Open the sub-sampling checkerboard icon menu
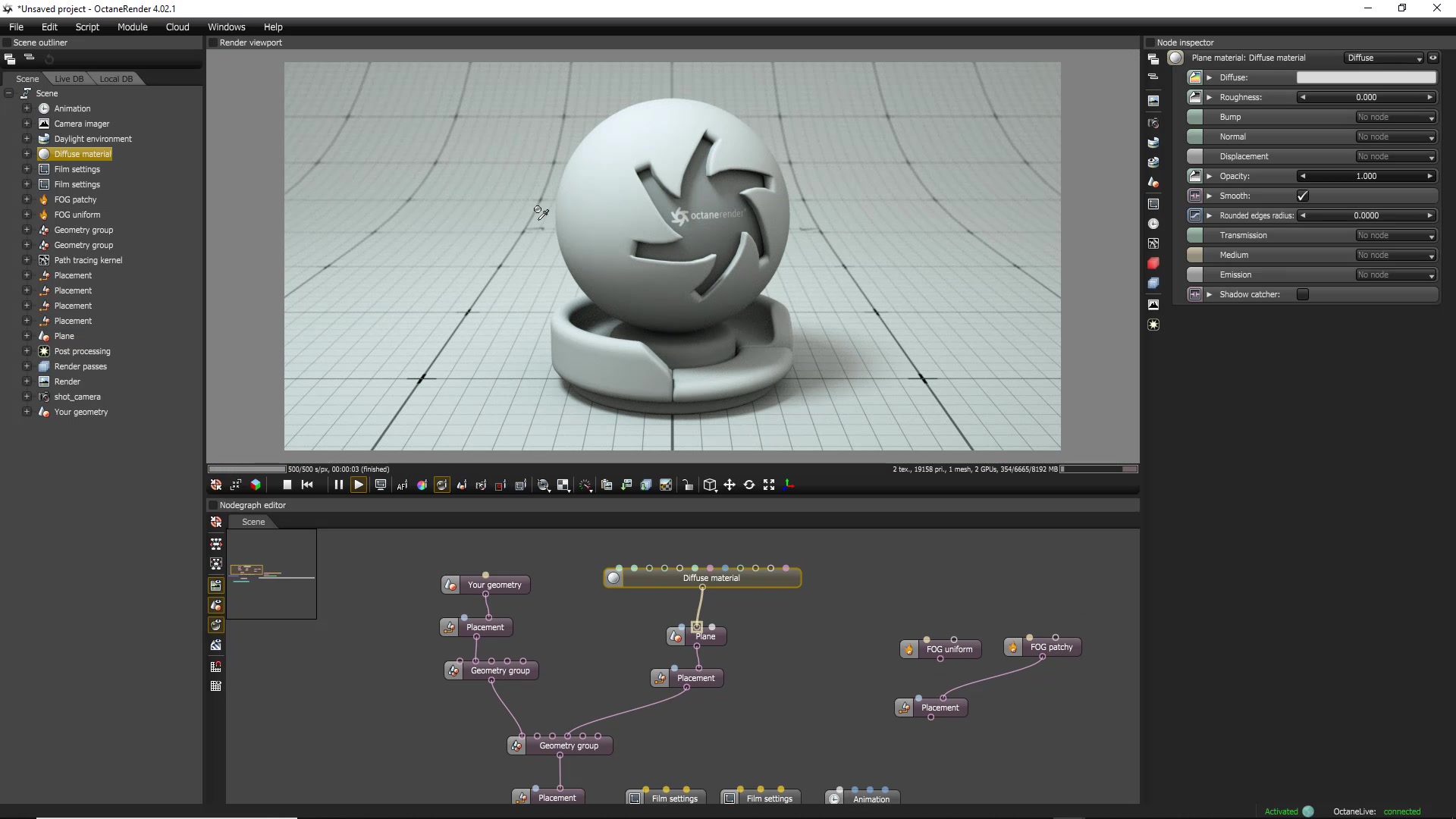This screenshot has width=1456, height=819. [x=563, y=485]
